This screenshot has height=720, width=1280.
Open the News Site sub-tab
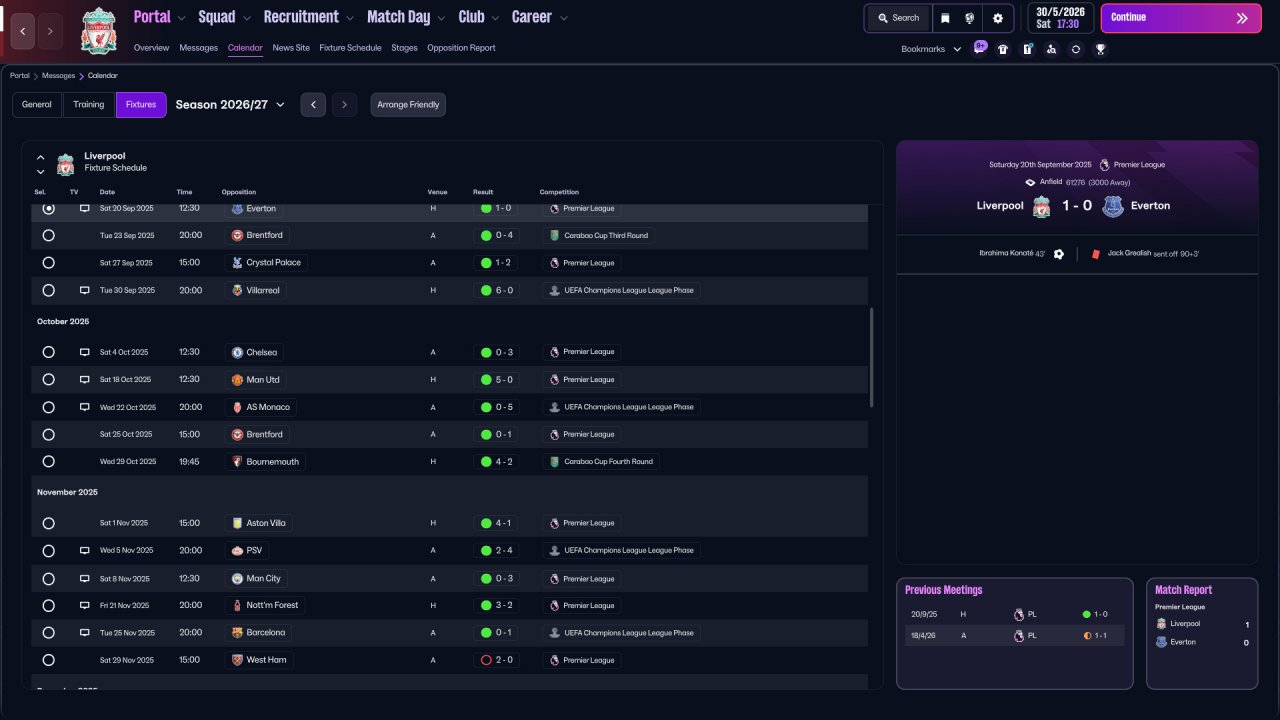[291, 48]
